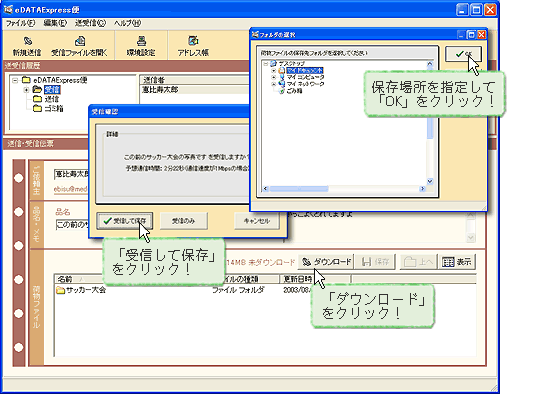Open the 編集(E) menu
The width and height of the screenshot is (550, 394).
[x=55, y=23]
